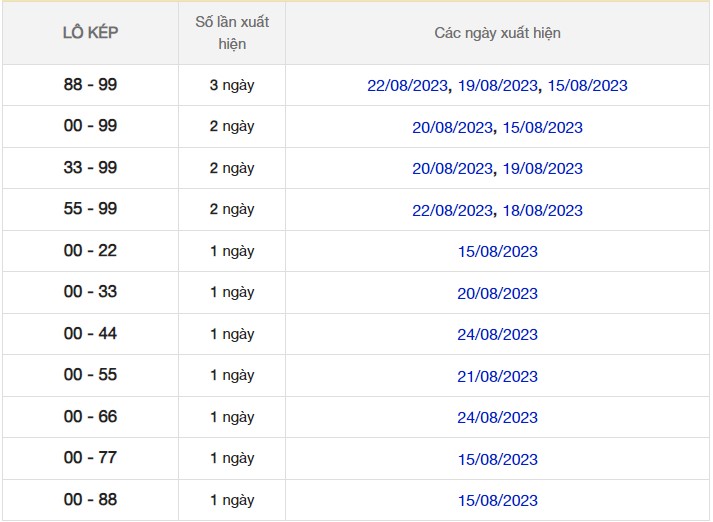Viewport: 713px width, 522px height.
Task: Open the 24/08/2023 date for 00 - 44
Action: (x=498, y=335)
